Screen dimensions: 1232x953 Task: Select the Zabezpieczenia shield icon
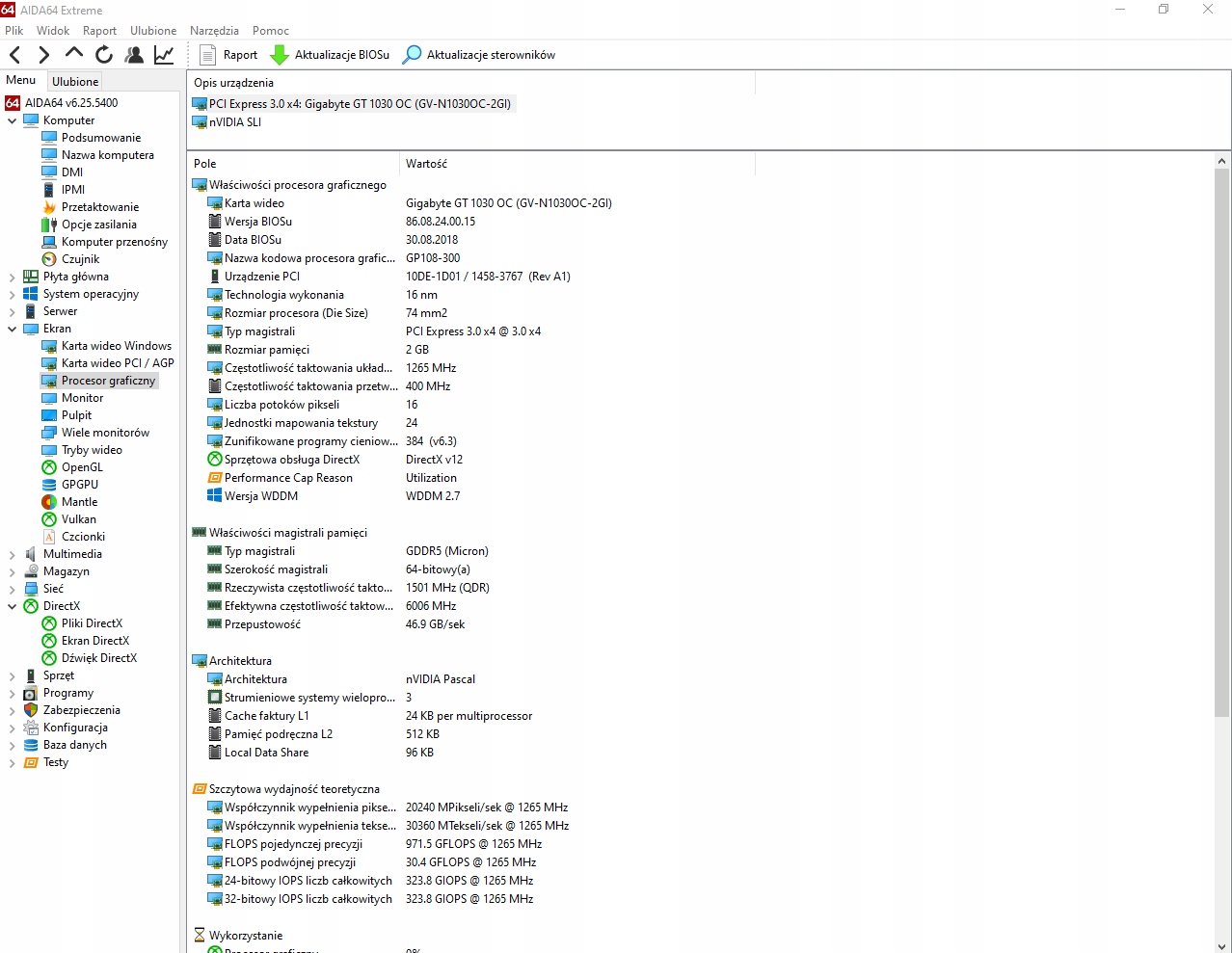coord(31,710)
